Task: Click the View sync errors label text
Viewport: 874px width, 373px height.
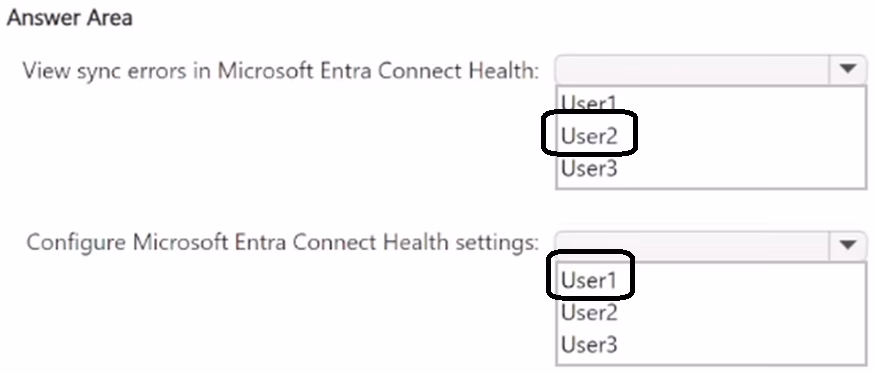Action: click(x=281, y=71)
